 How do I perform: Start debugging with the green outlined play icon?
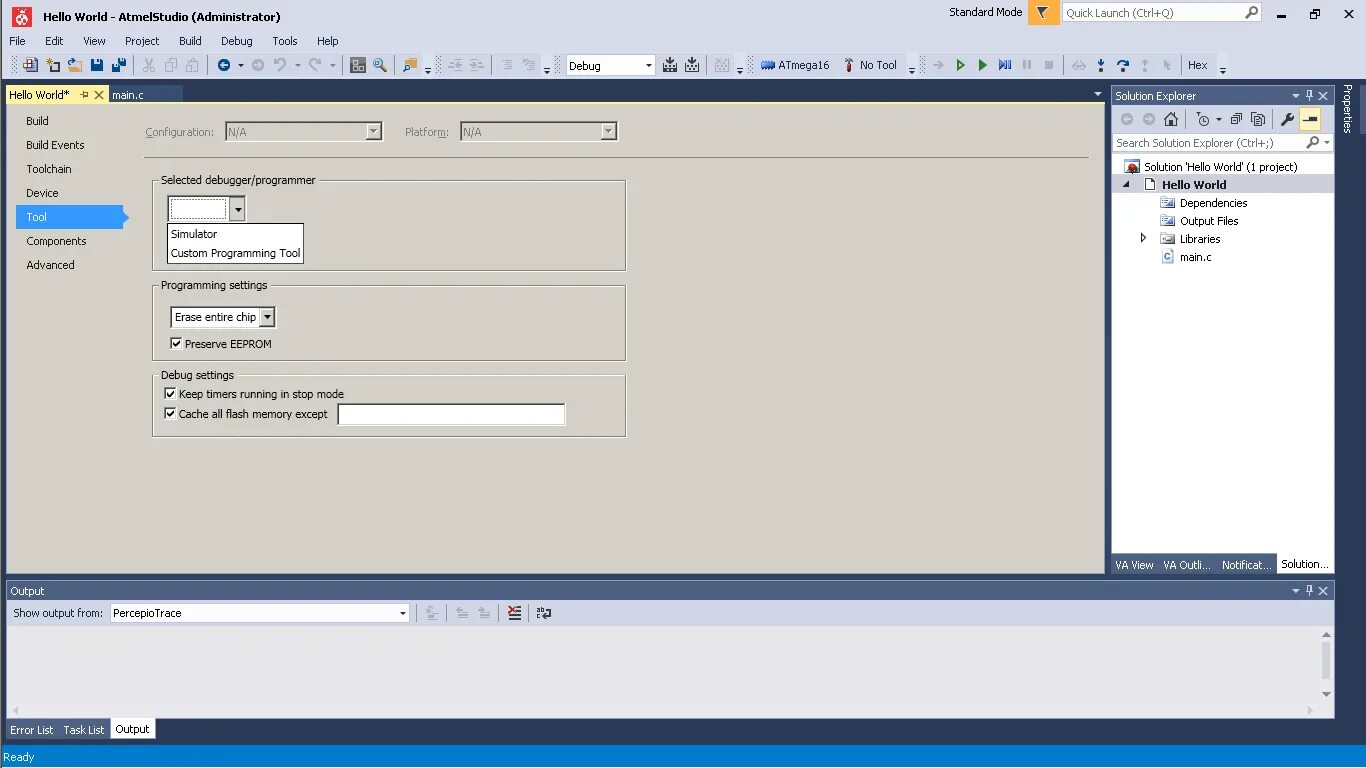pyautogui.click(x=960, y=65)
